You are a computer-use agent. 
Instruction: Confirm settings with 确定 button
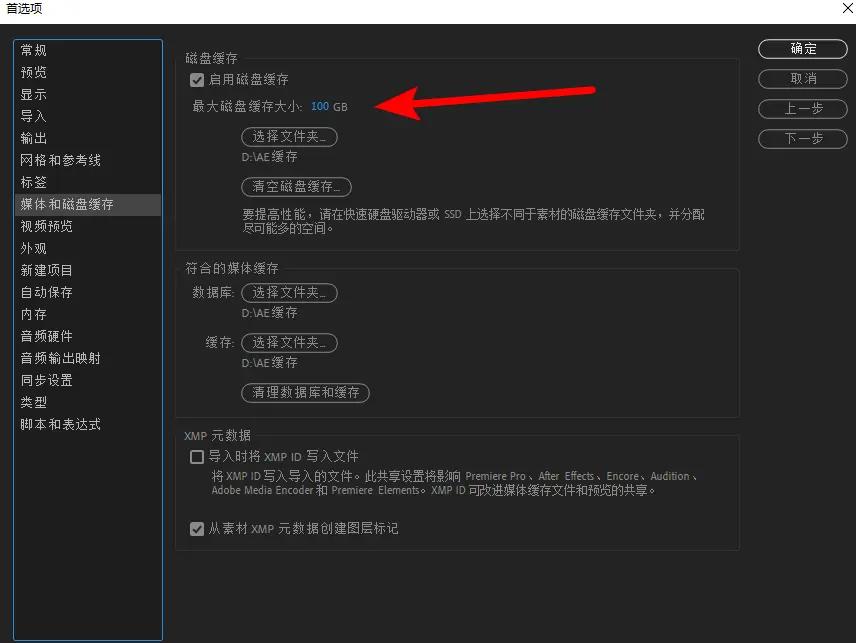802,49
